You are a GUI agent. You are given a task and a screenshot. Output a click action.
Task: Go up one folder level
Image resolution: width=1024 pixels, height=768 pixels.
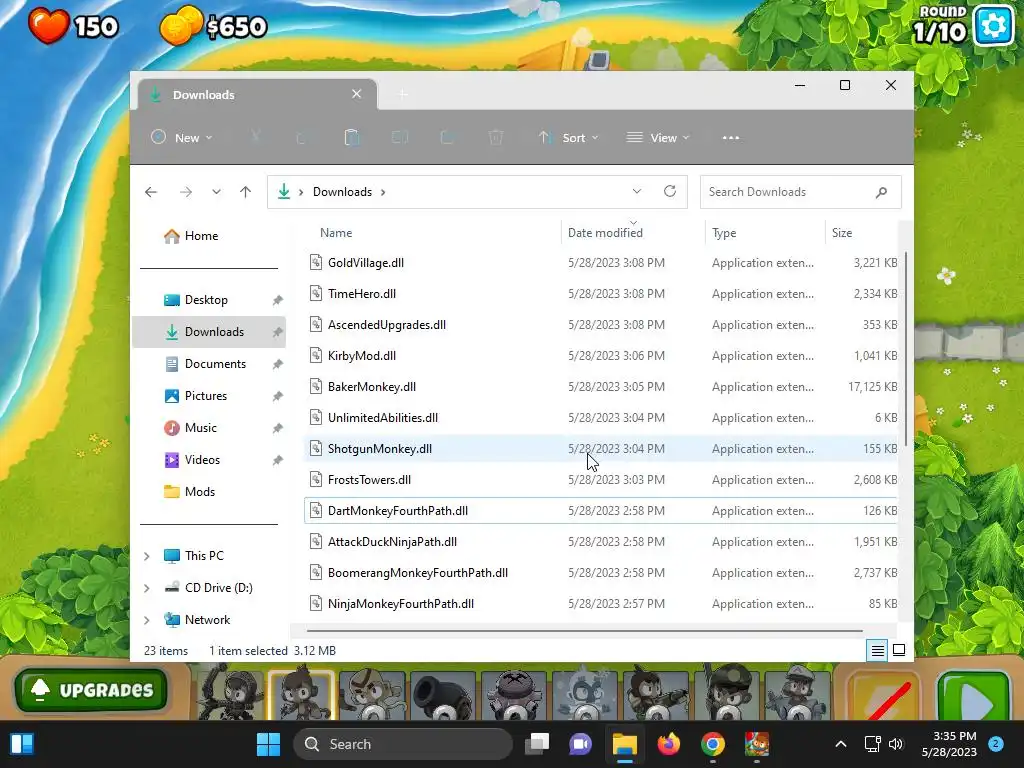pos(246,192)
